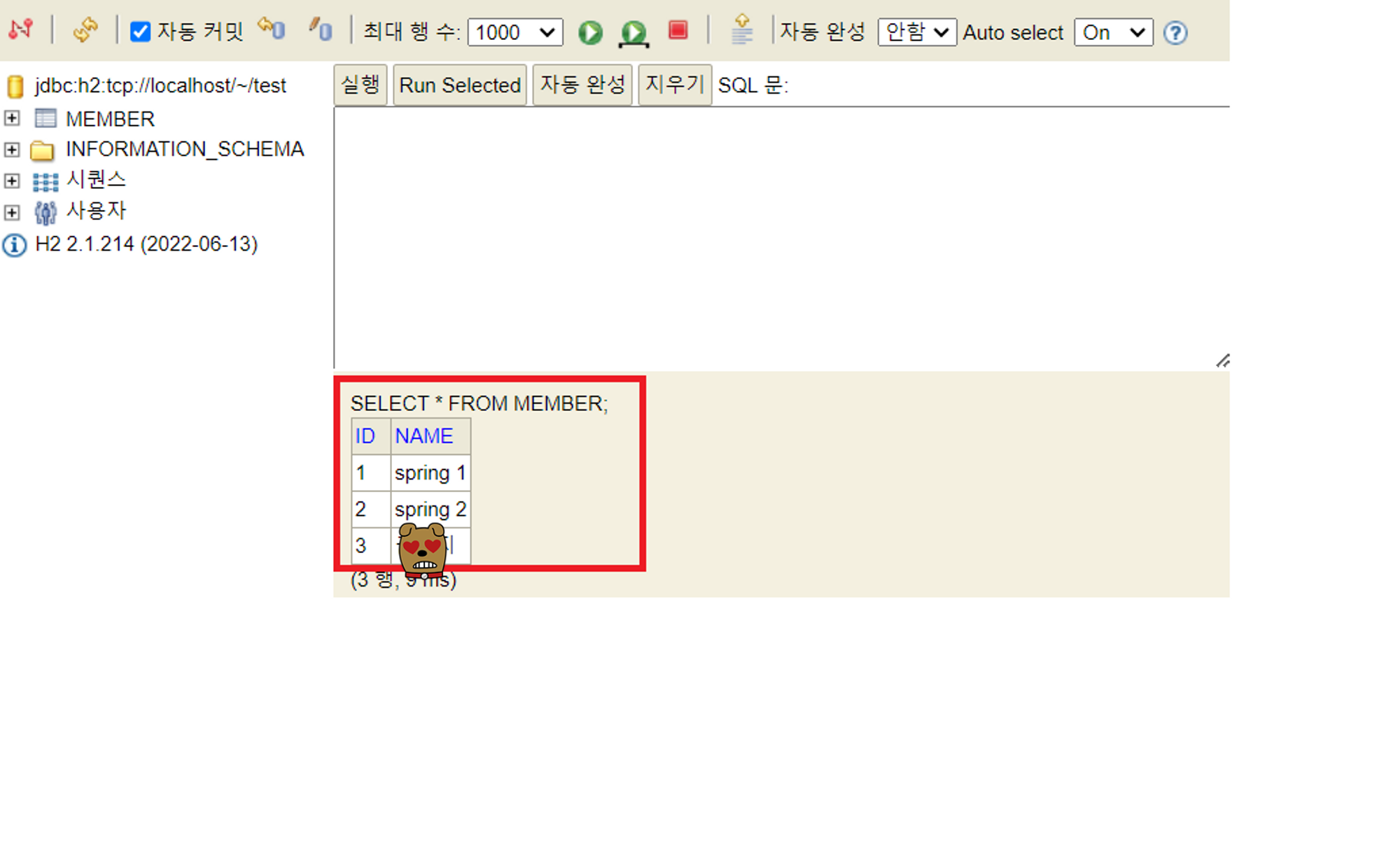Select the 시퀀스 tree item

click(96, 180)
